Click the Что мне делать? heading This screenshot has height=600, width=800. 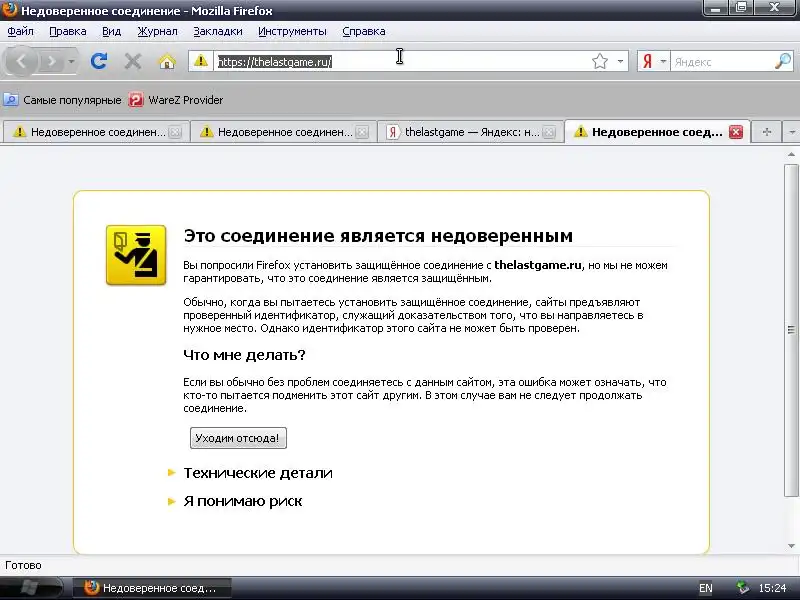coord(244,355)
